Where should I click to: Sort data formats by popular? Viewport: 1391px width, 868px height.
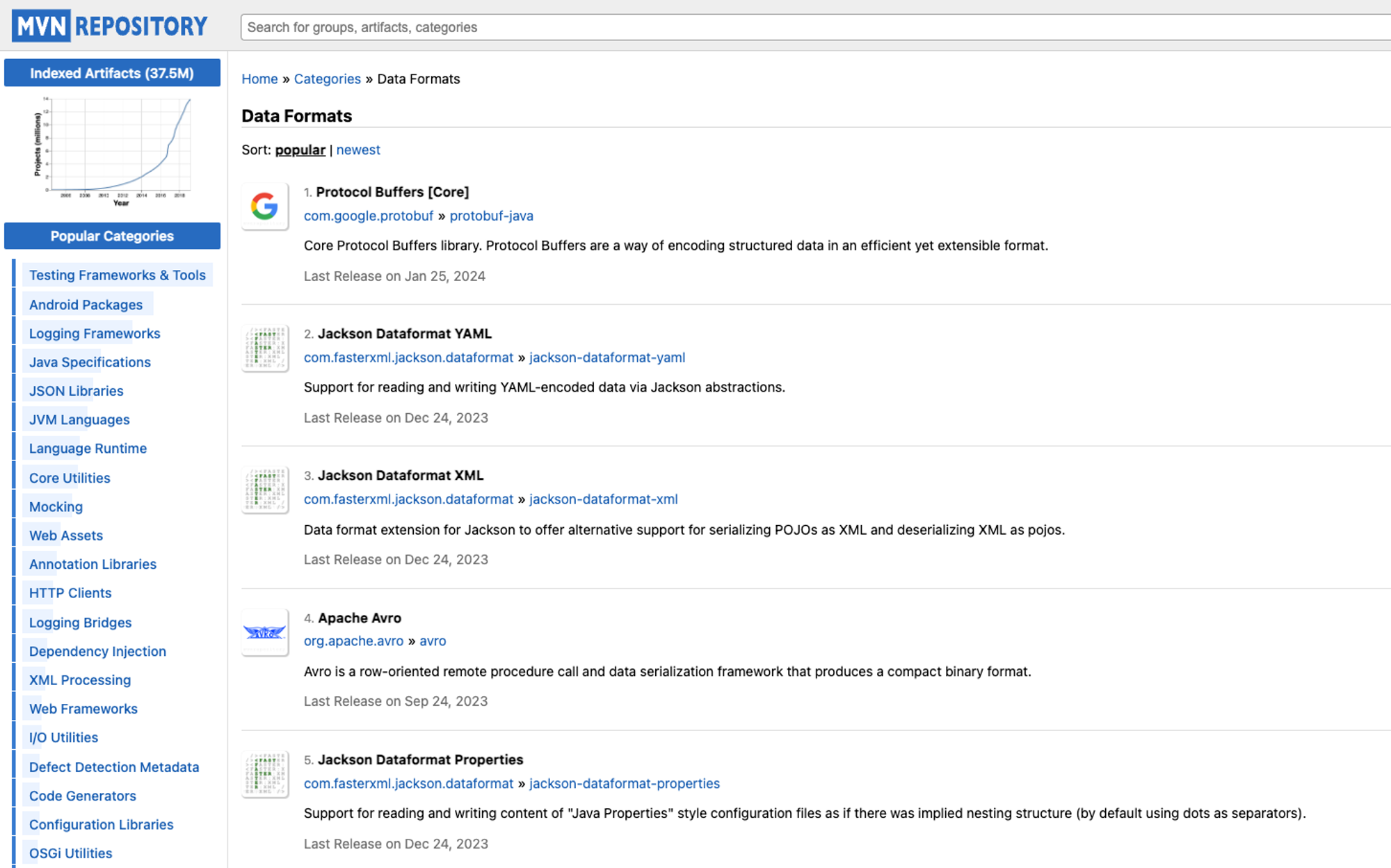point(300,150)
